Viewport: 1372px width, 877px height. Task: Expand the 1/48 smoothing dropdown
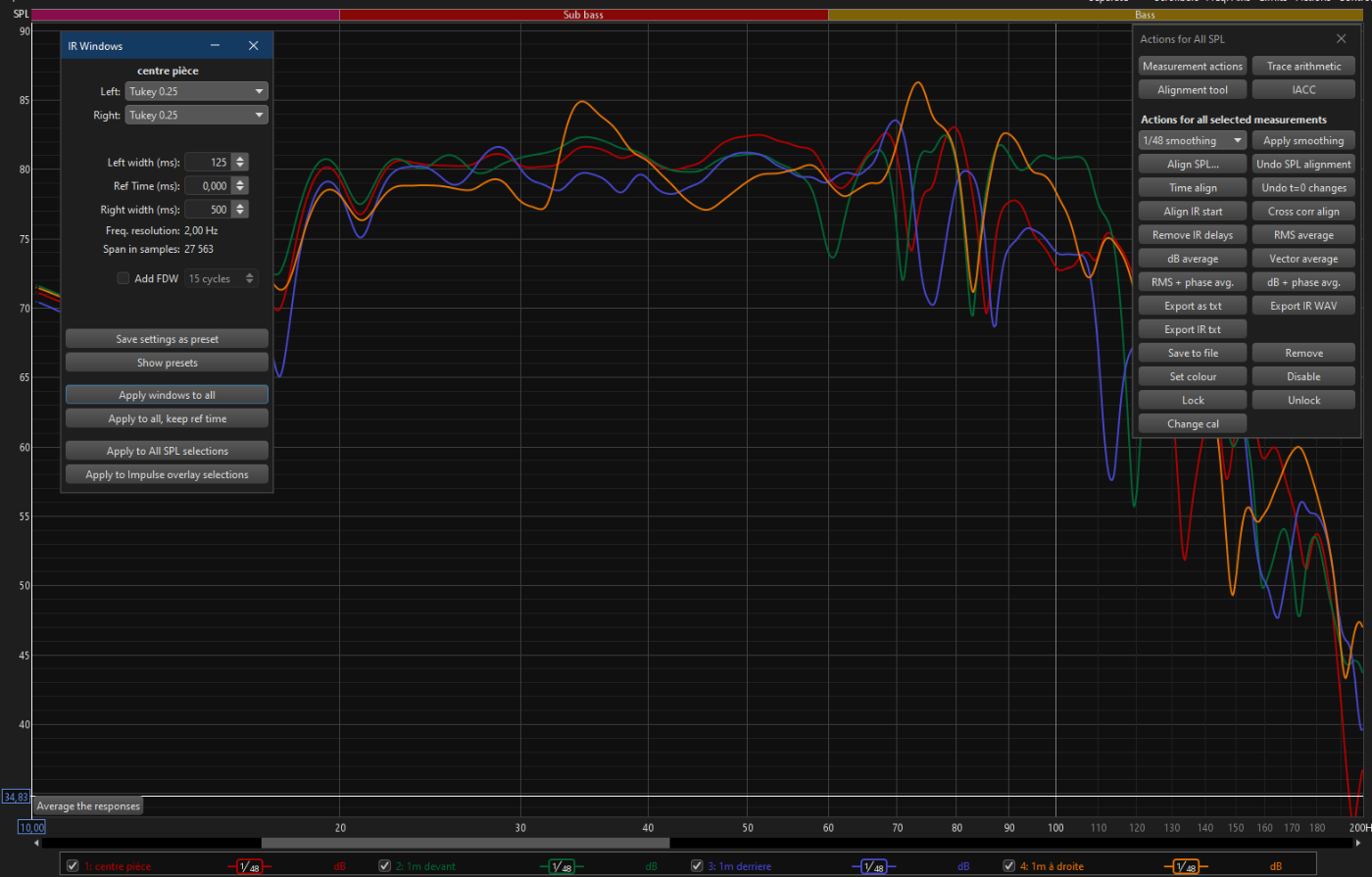pyautogui.click(x=1192, y=141)
